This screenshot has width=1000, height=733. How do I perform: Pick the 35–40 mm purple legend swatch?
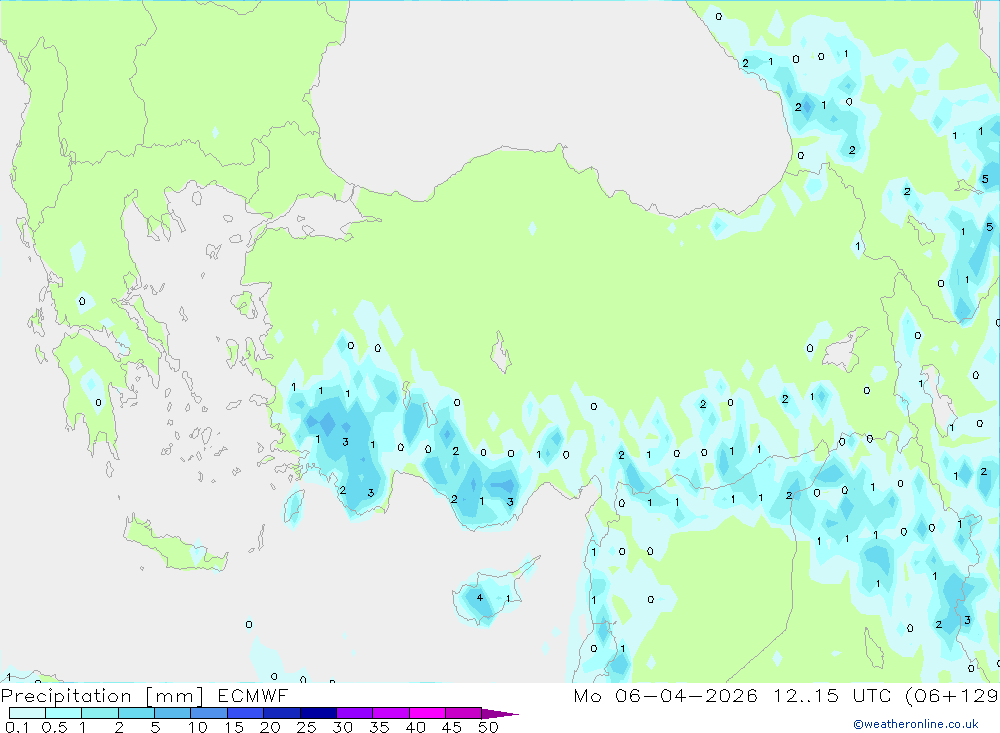coord(391,713)
